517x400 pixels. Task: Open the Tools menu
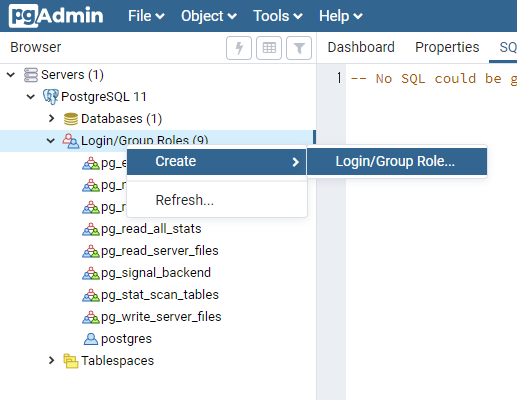coord(278,16)
